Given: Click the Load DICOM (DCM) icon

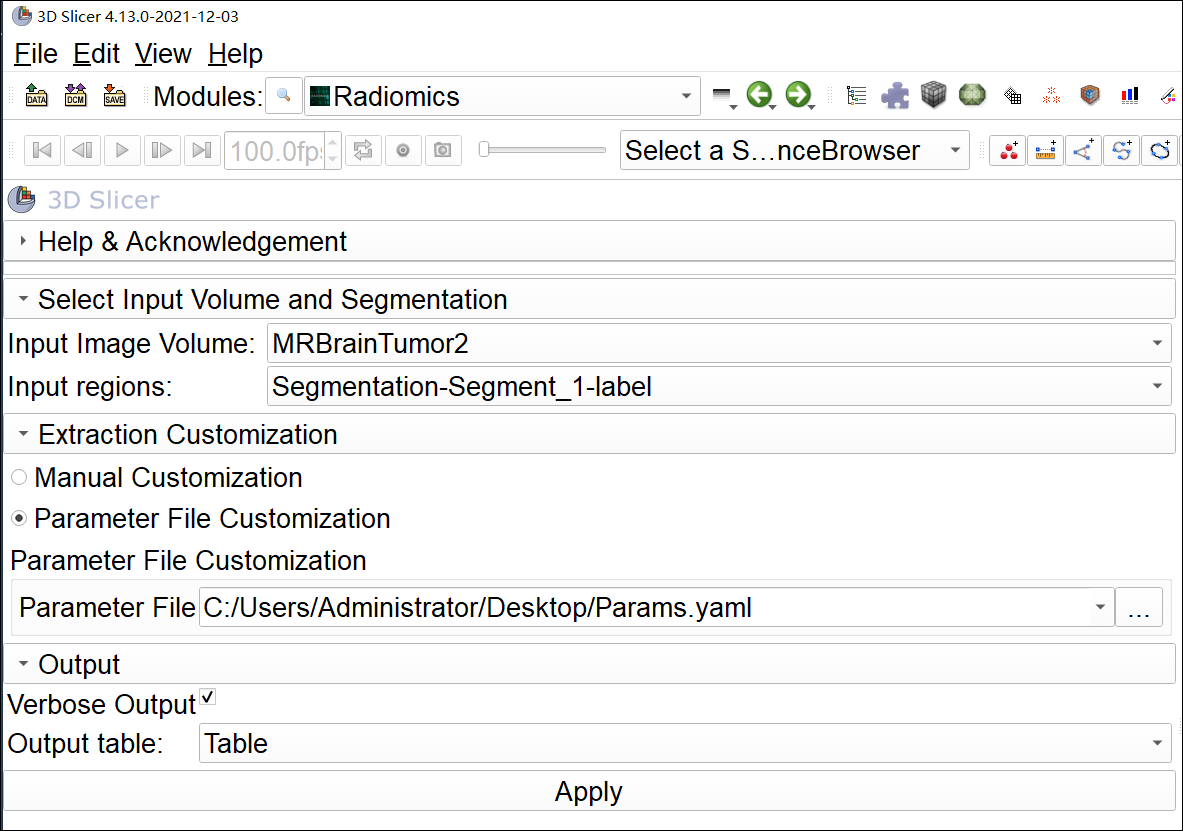Looking at the screenshot, I should (75, 96).
